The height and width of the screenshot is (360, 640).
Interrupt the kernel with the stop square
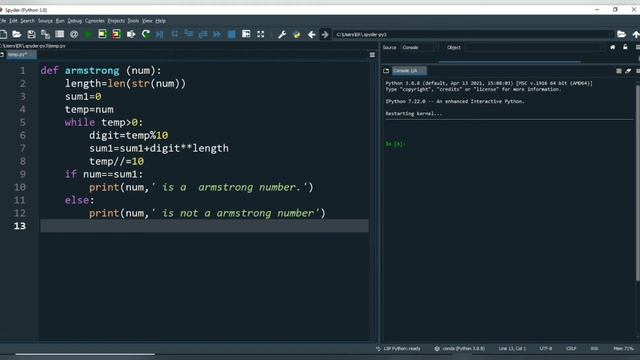[619, 71]
